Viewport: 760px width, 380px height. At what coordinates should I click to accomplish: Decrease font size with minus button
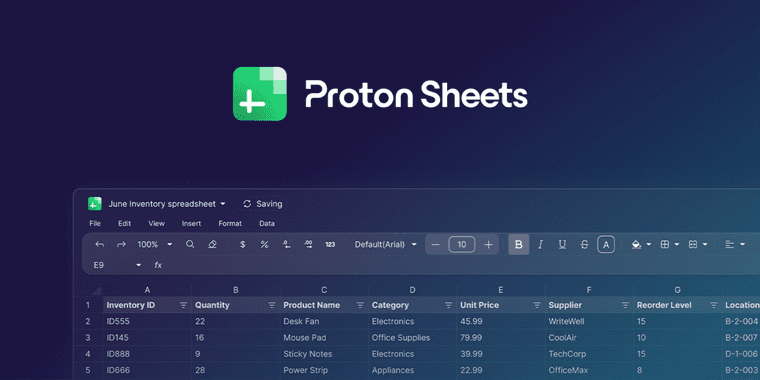[435, 244]
